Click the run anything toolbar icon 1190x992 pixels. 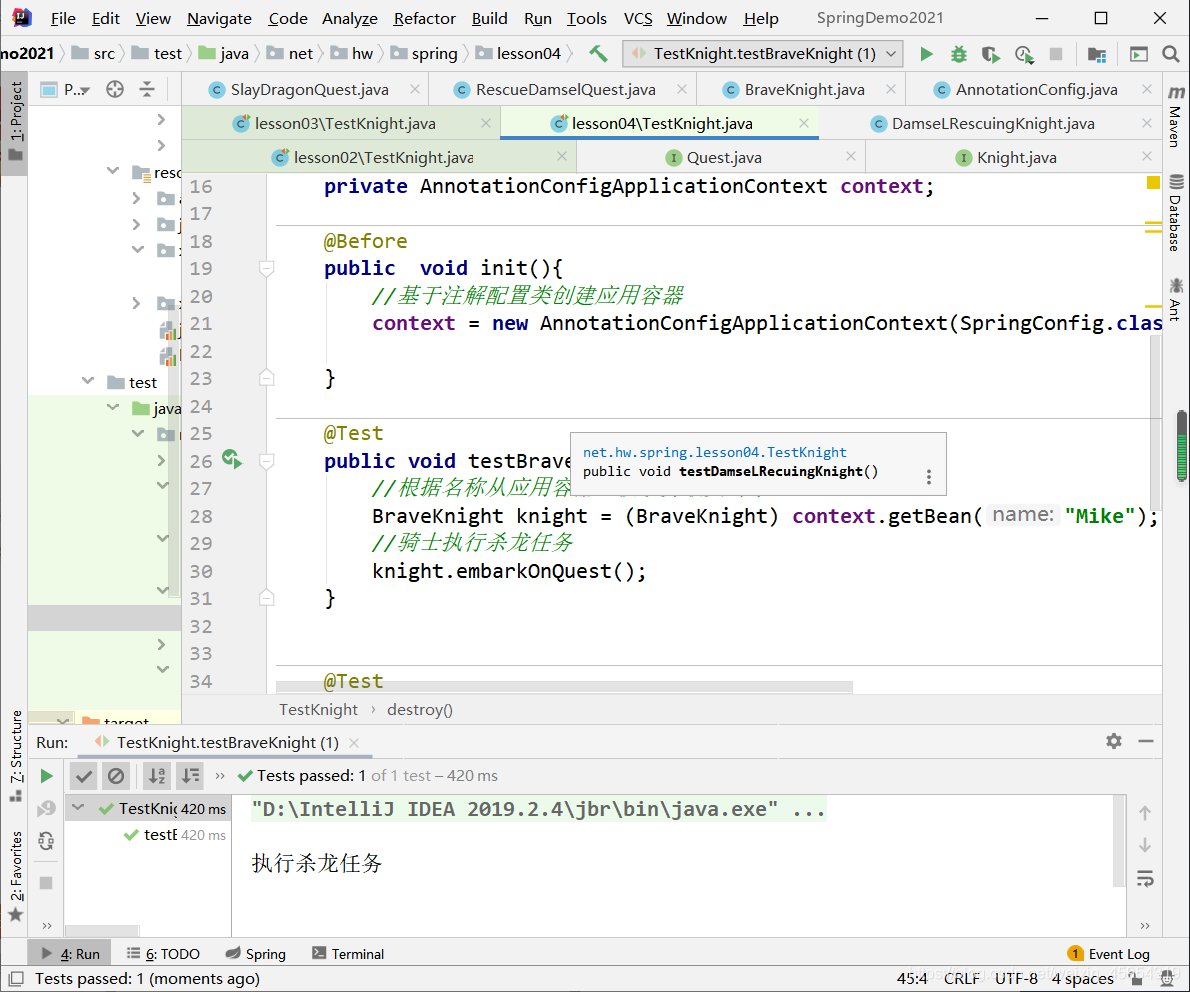[1138, 54]
